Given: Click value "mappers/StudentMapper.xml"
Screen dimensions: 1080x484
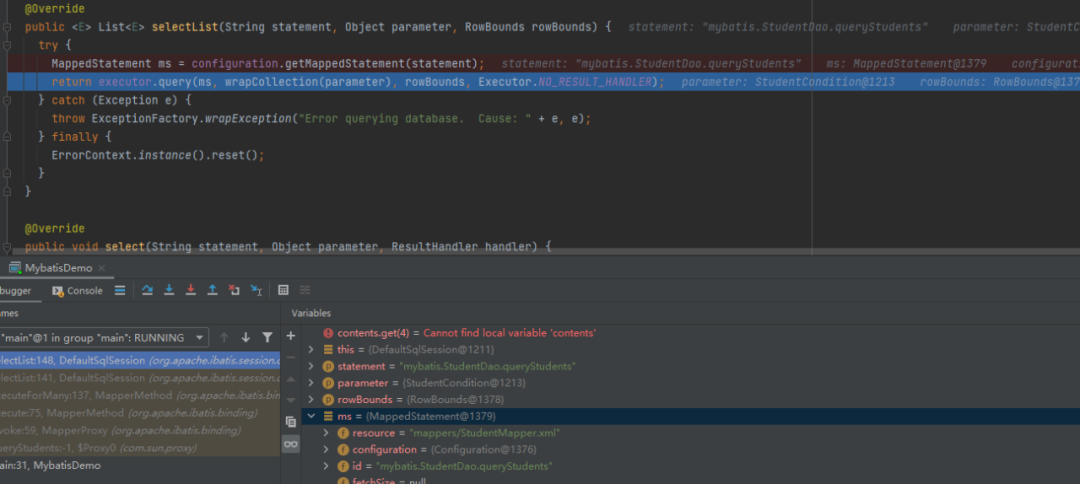Looking at the screenshot, I should [x=485, y=433].
